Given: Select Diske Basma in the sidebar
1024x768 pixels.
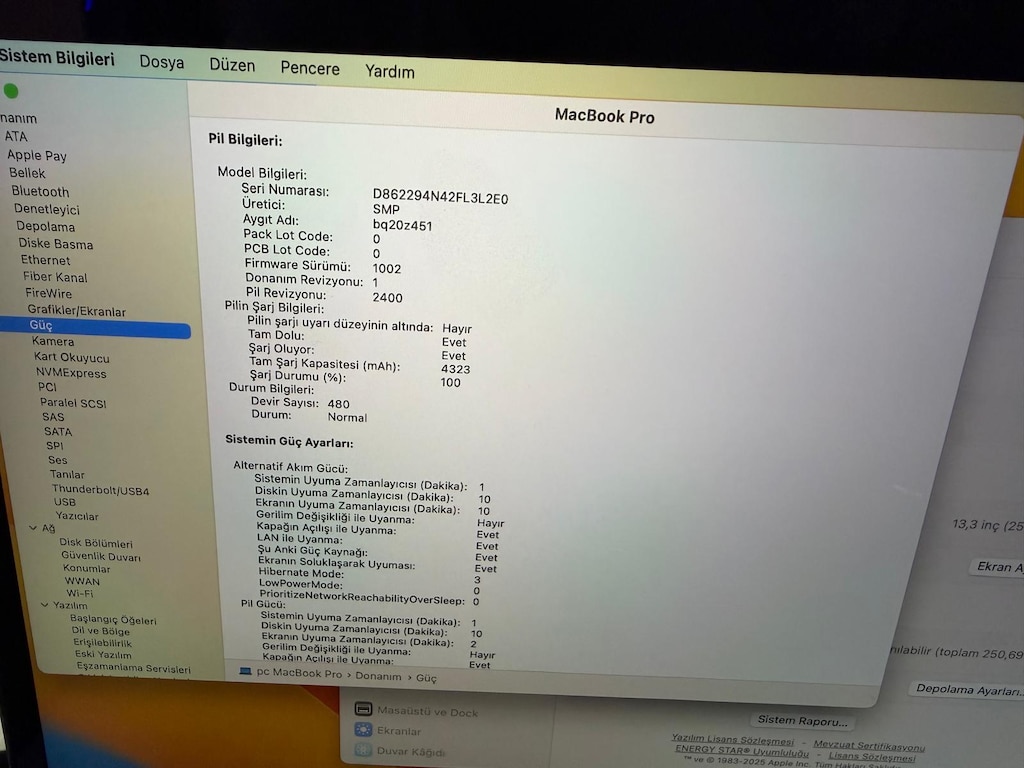Looking at the screenshot, I should pos(56,244).
